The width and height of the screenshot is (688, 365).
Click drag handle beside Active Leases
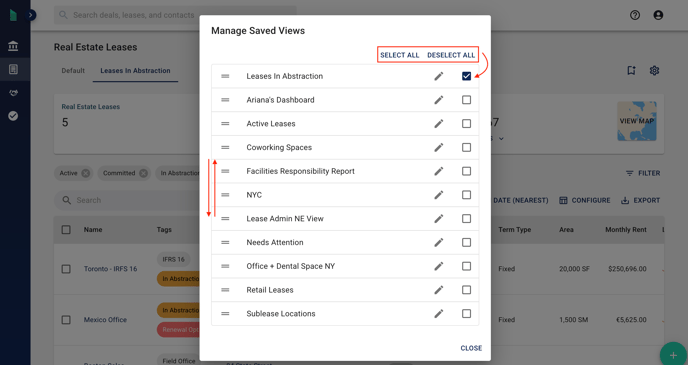[225, 124]
